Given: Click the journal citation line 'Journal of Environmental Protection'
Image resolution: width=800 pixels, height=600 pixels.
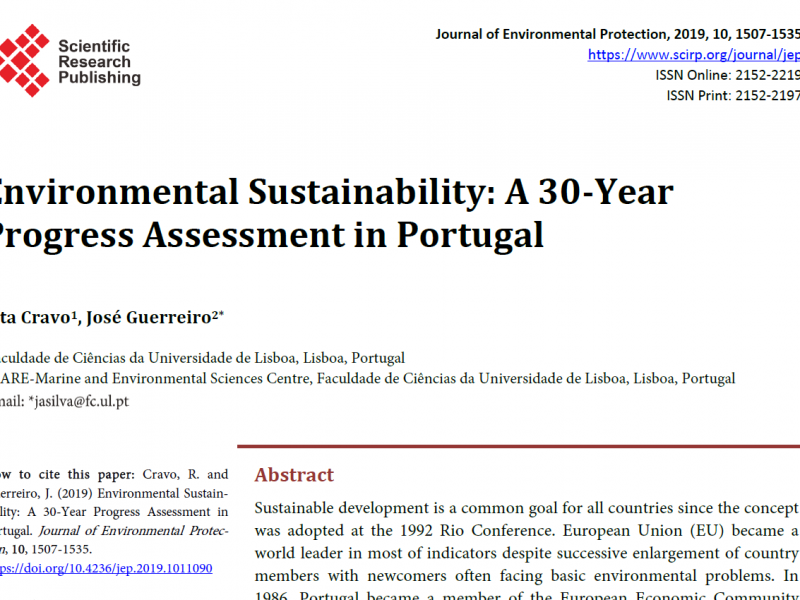Looking at the screenshot, I should pyautogui.click(x=617, y=34).
